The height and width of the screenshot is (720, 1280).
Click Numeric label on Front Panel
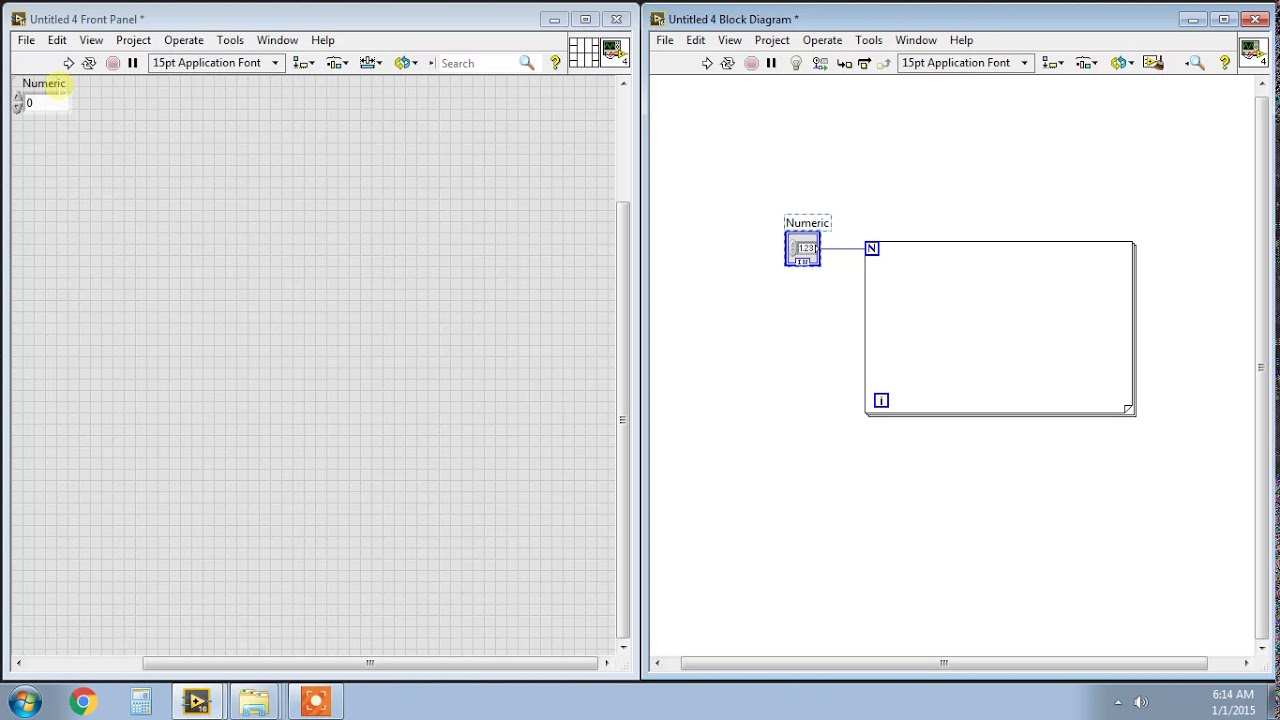44,84
